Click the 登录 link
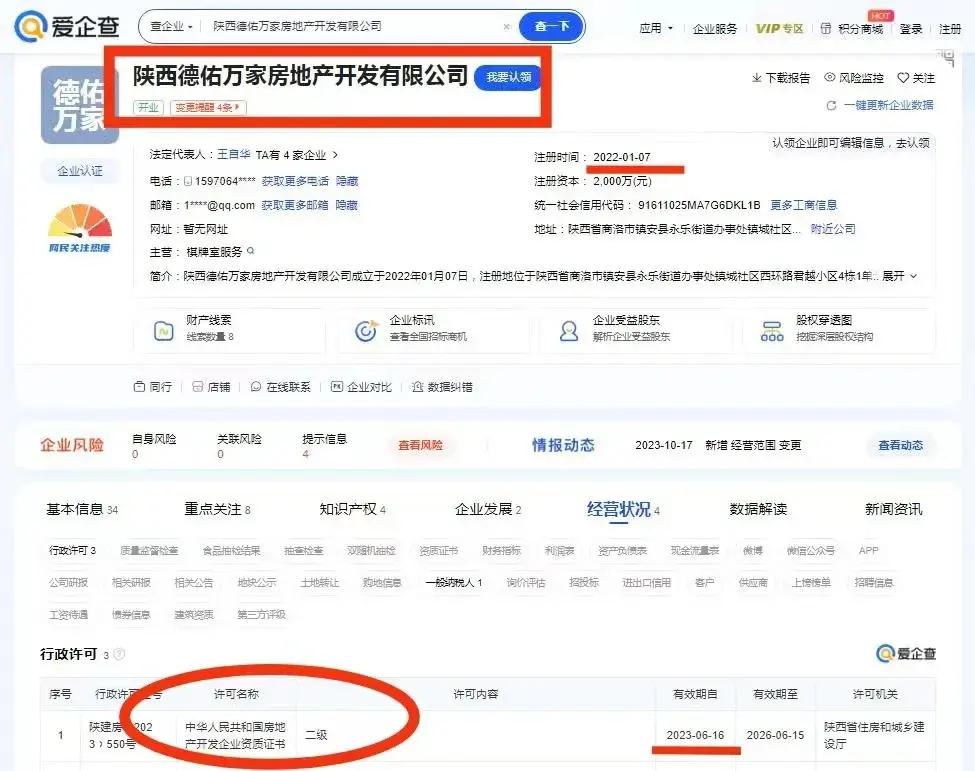The height and width of the screenshot is (771, 975). pos(911,29)
